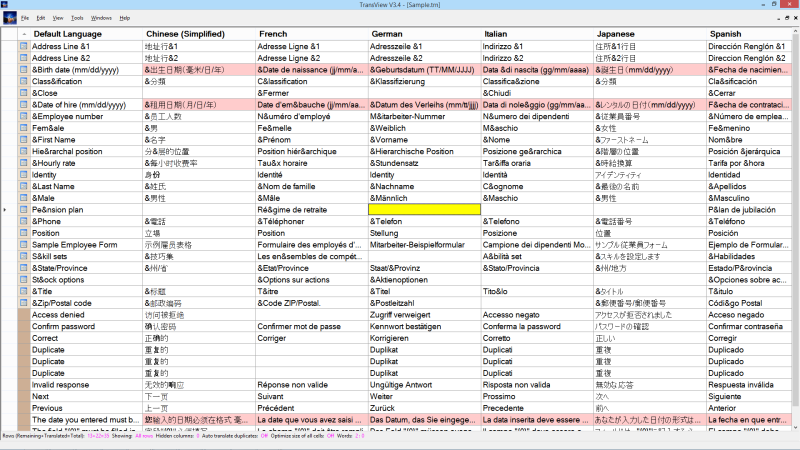
Task: Click 'Optimize size of all cells' status entry
Action: pos(303,436)
